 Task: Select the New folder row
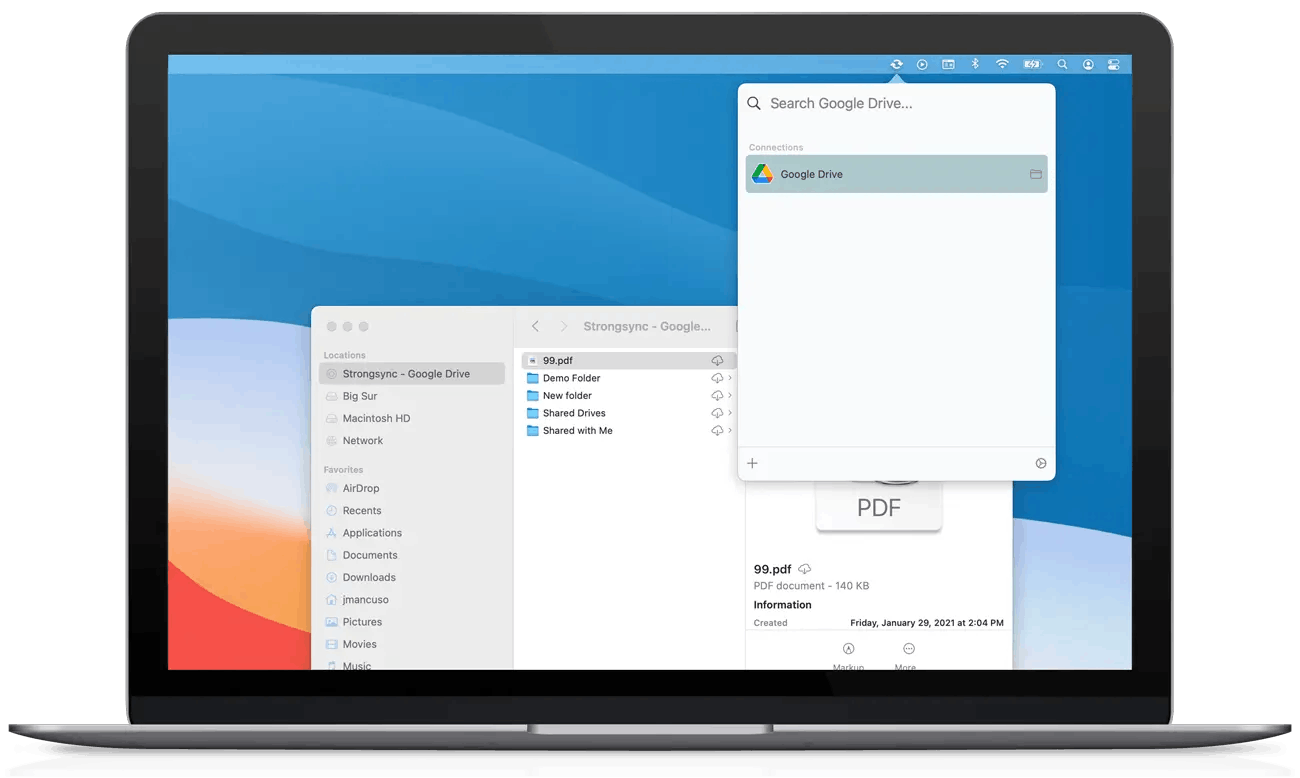[629, 395]
